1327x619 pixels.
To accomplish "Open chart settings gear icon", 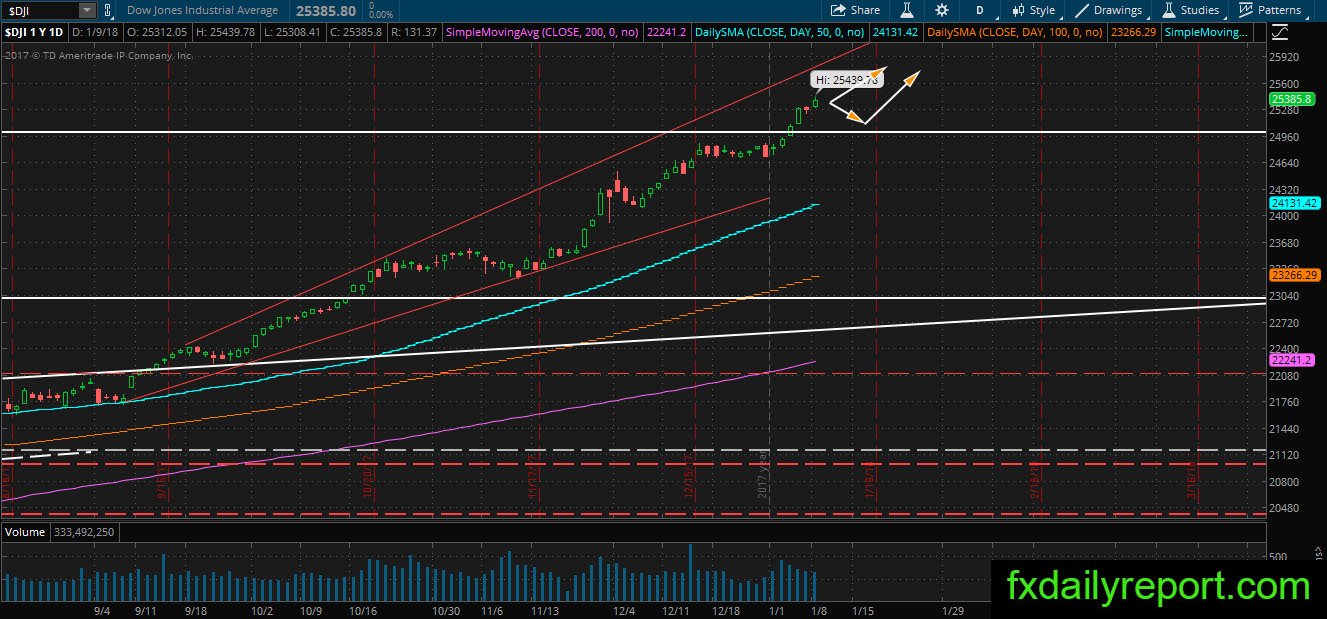I will 941,10.
